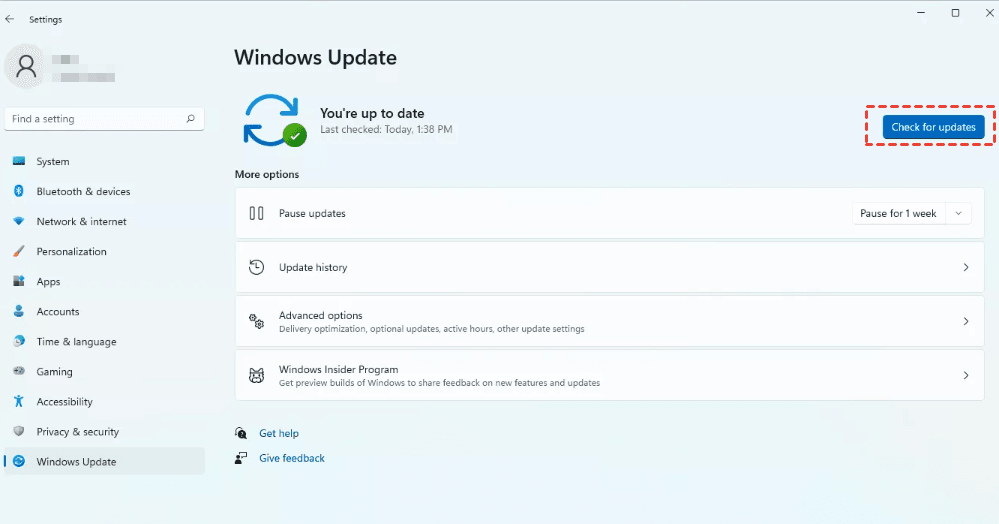Click the Give feedback link

(x=291, y=458)
